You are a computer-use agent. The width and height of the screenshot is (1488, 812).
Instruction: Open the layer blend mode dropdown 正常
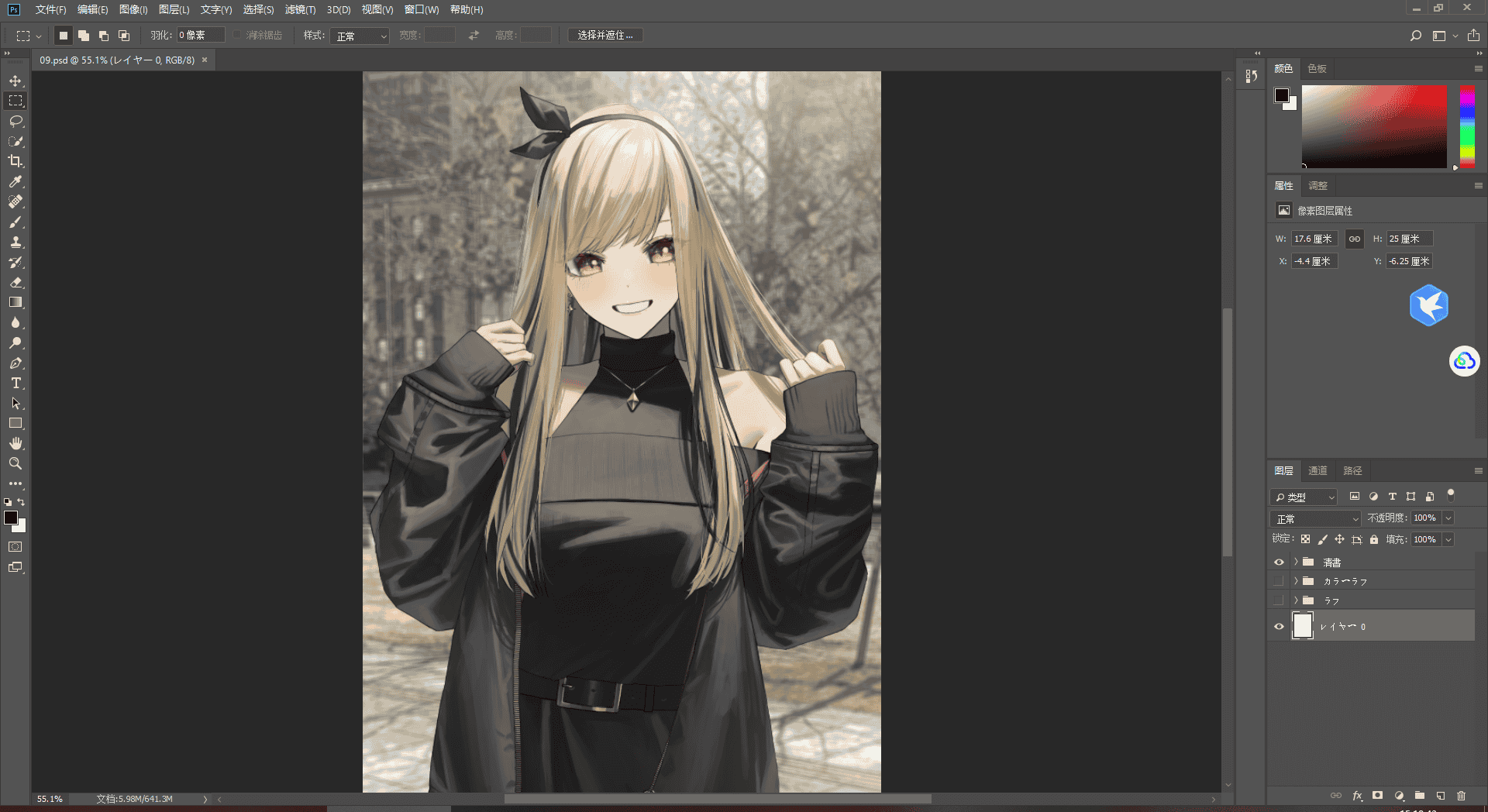[x=1316, y=518]
